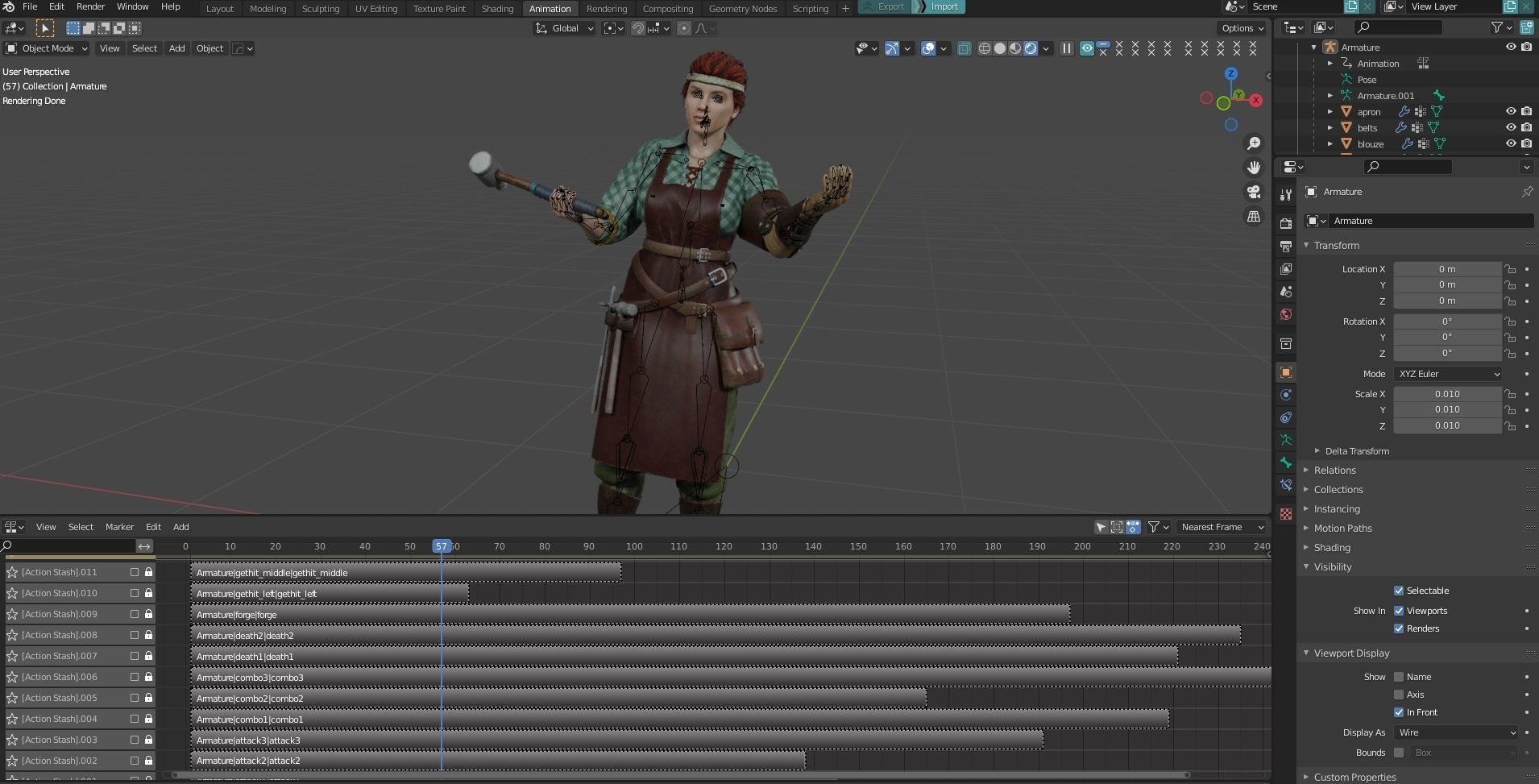Viewport: 1539px width, 784px height.
Task: Open the Display As dropdown set to Wire
Action: pos(1454,732)
